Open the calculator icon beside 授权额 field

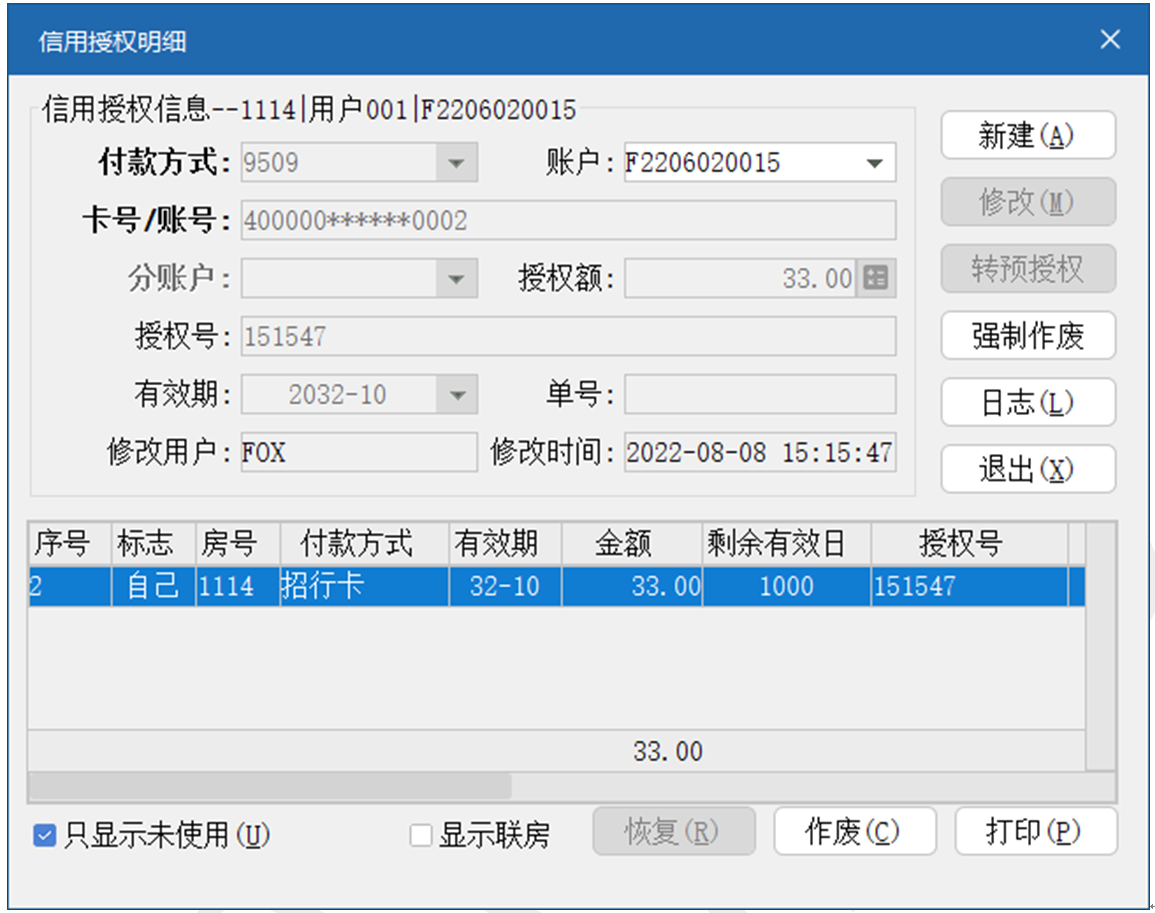tap(876, 279)
